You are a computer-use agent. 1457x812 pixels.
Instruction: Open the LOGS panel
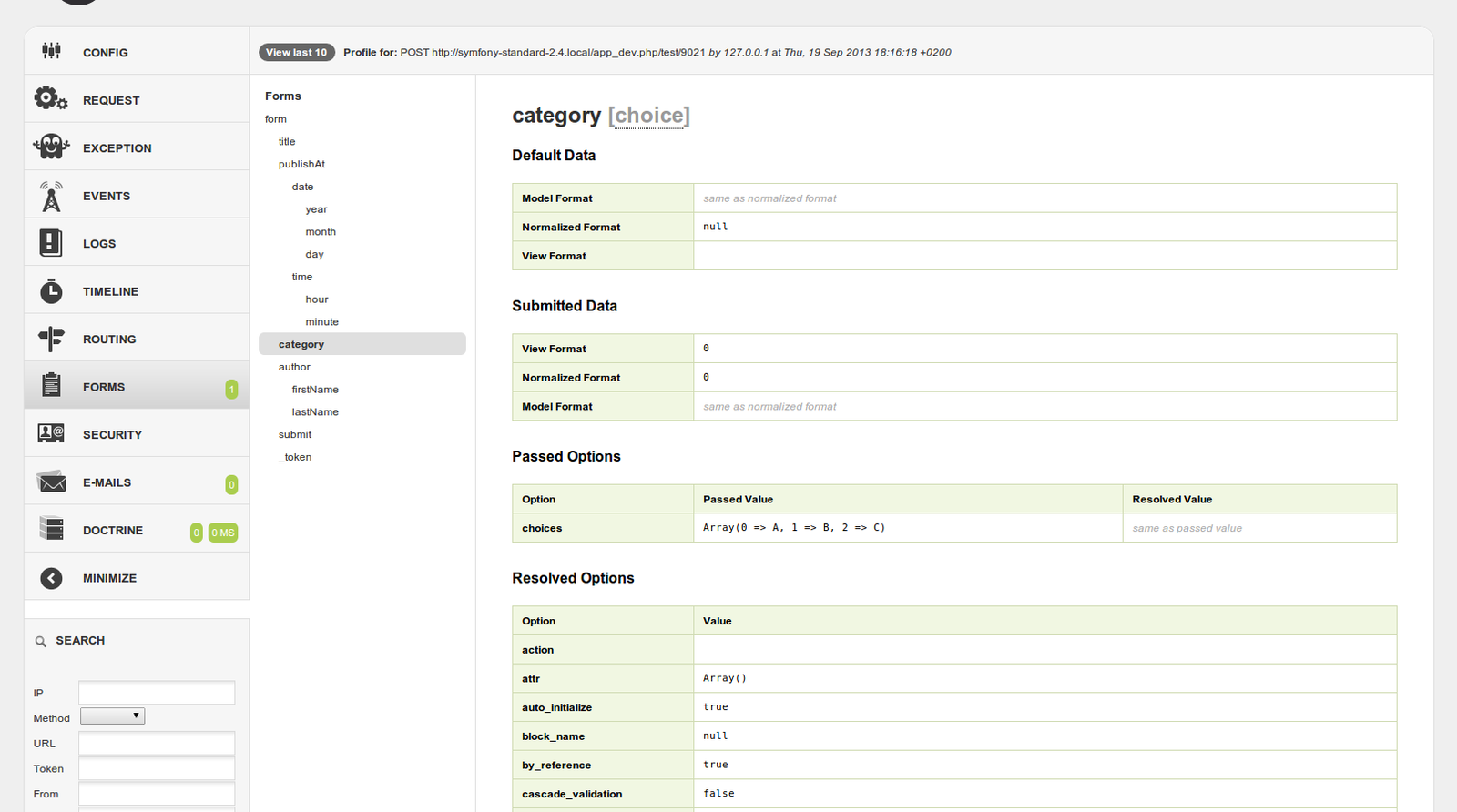point(137,243)
